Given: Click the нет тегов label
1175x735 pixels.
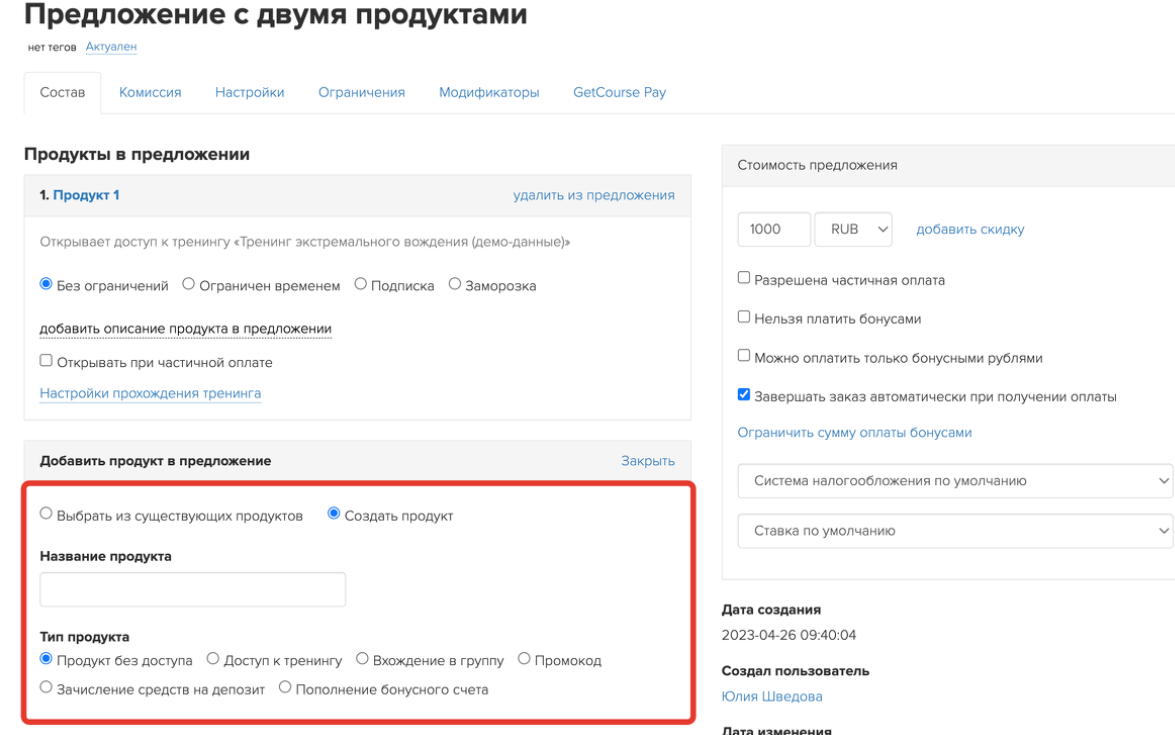Looking at the screenshot, I should tap(52, 47).
